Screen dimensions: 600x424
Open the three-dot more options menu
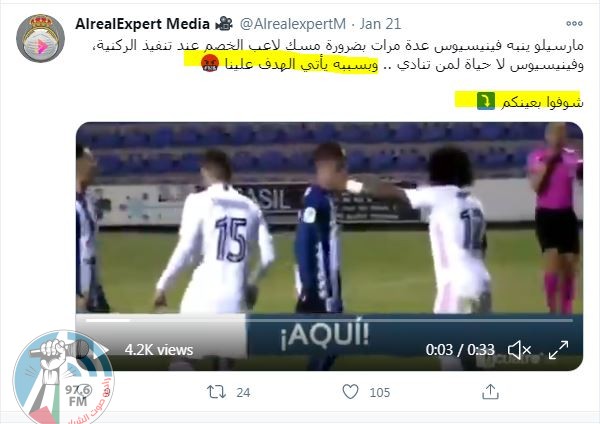coord(574,23)
